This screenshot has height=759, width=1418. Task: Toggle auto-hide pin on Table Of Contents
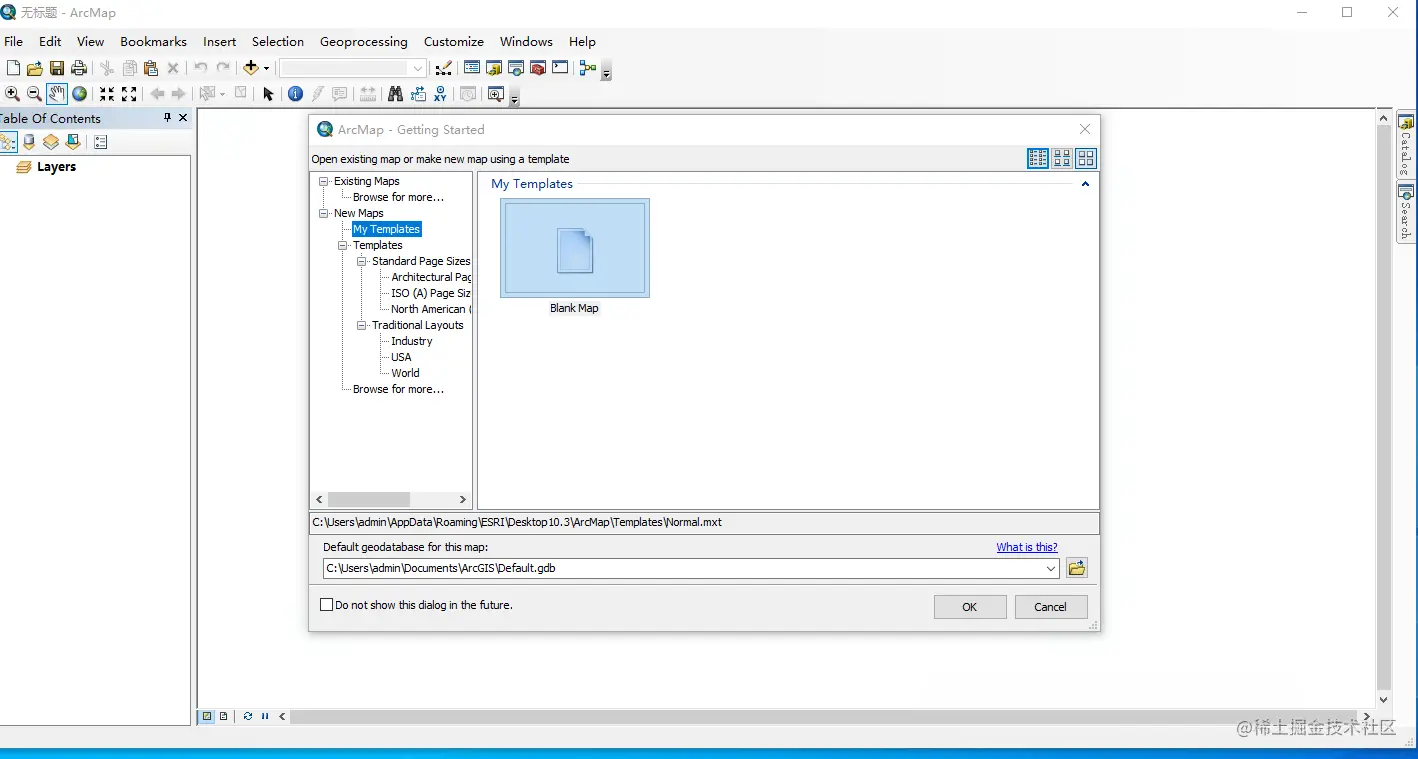[x=167, y=118]
